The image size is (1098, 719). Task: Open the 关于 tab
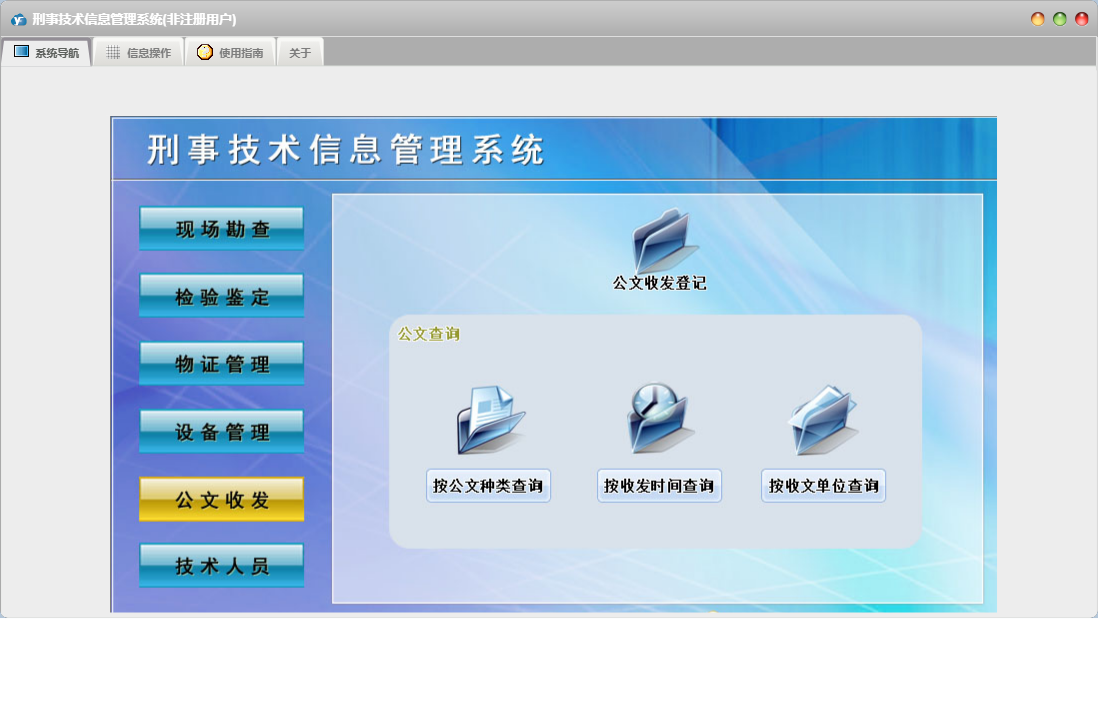(x=300, y=53)
